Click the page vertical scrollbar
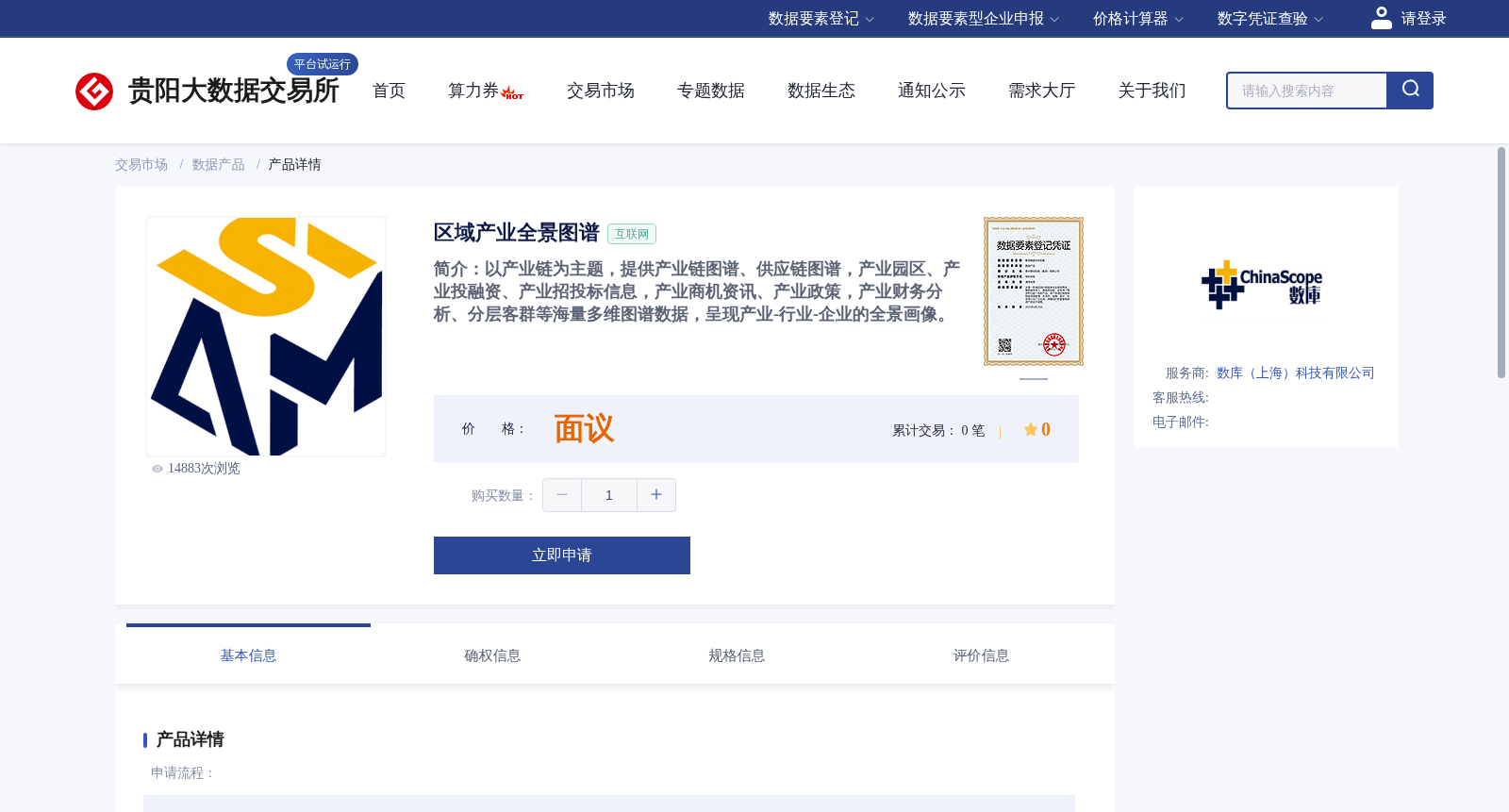The height and width of the screenshot is (812, 1509). (x=1501, y=263)
